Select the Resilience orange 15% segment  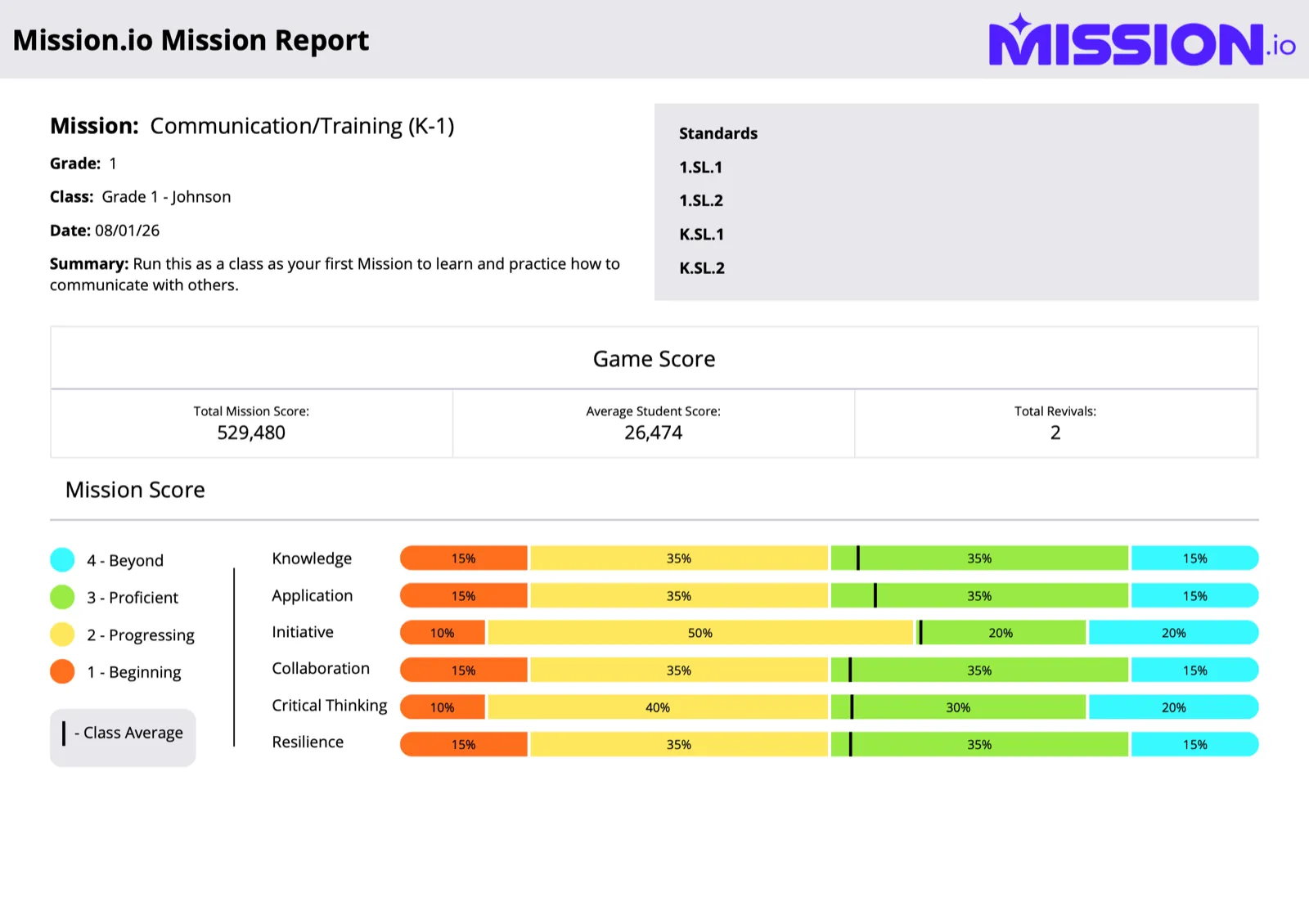464,745
